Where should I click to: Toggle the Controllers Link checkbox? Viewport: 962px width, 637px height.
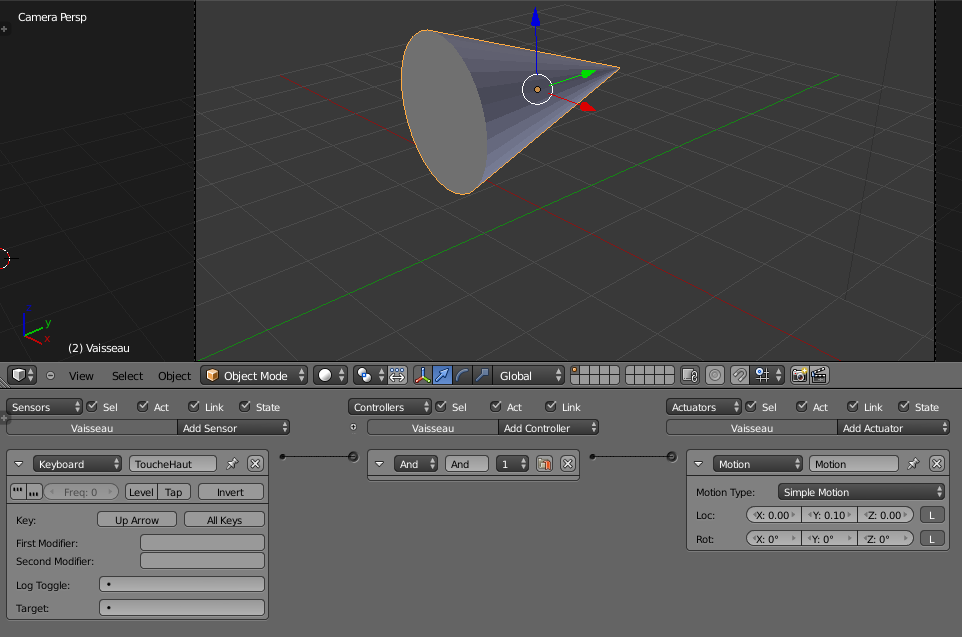551,406
